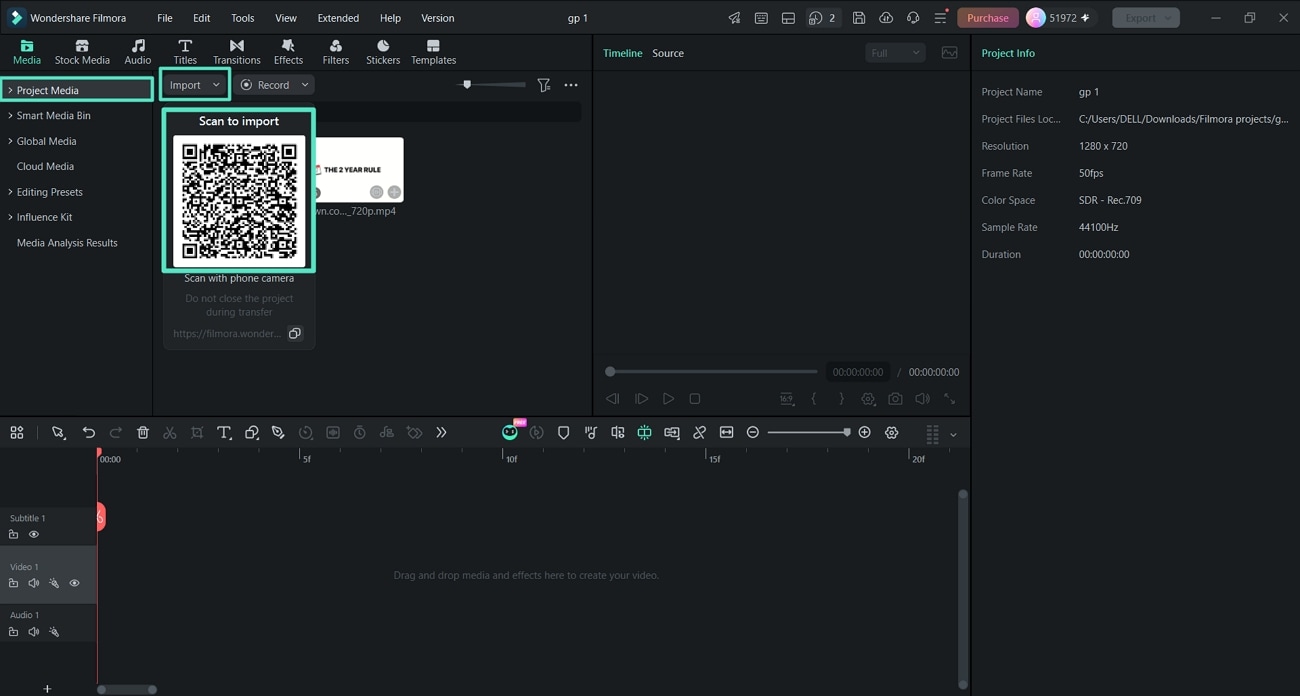Open the paper-plane share icon
Screen dimensions: 1300x696
coord(734,18)
